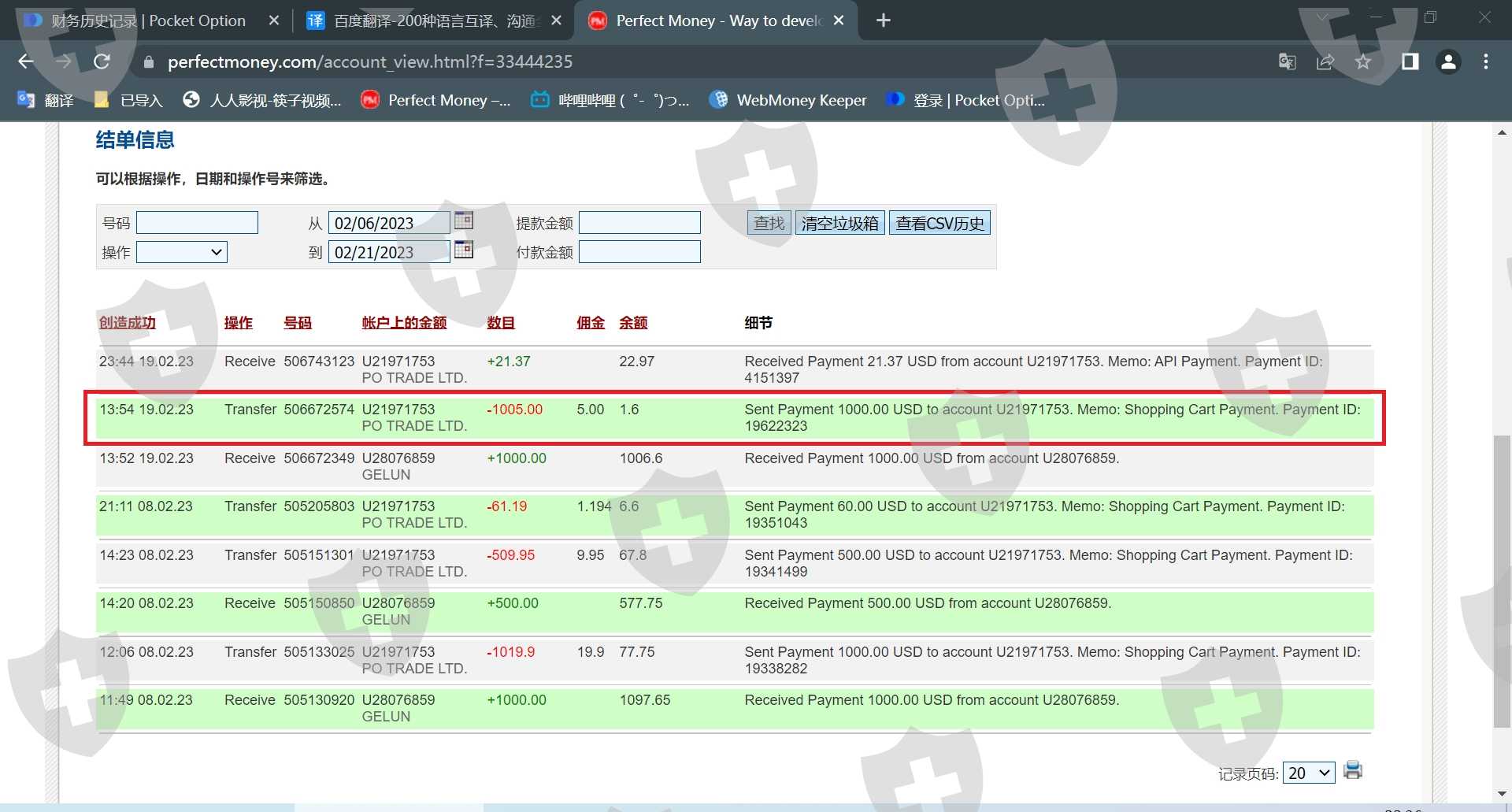This screenshot has height=812, width=1512.
Task: Bookmark this page with the star icon
Action: [1363, 61]
